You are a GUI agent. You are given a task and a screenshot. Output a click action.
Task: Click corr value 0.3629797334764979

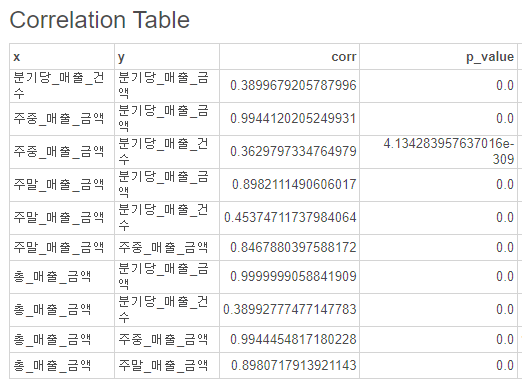click(293, 151)
